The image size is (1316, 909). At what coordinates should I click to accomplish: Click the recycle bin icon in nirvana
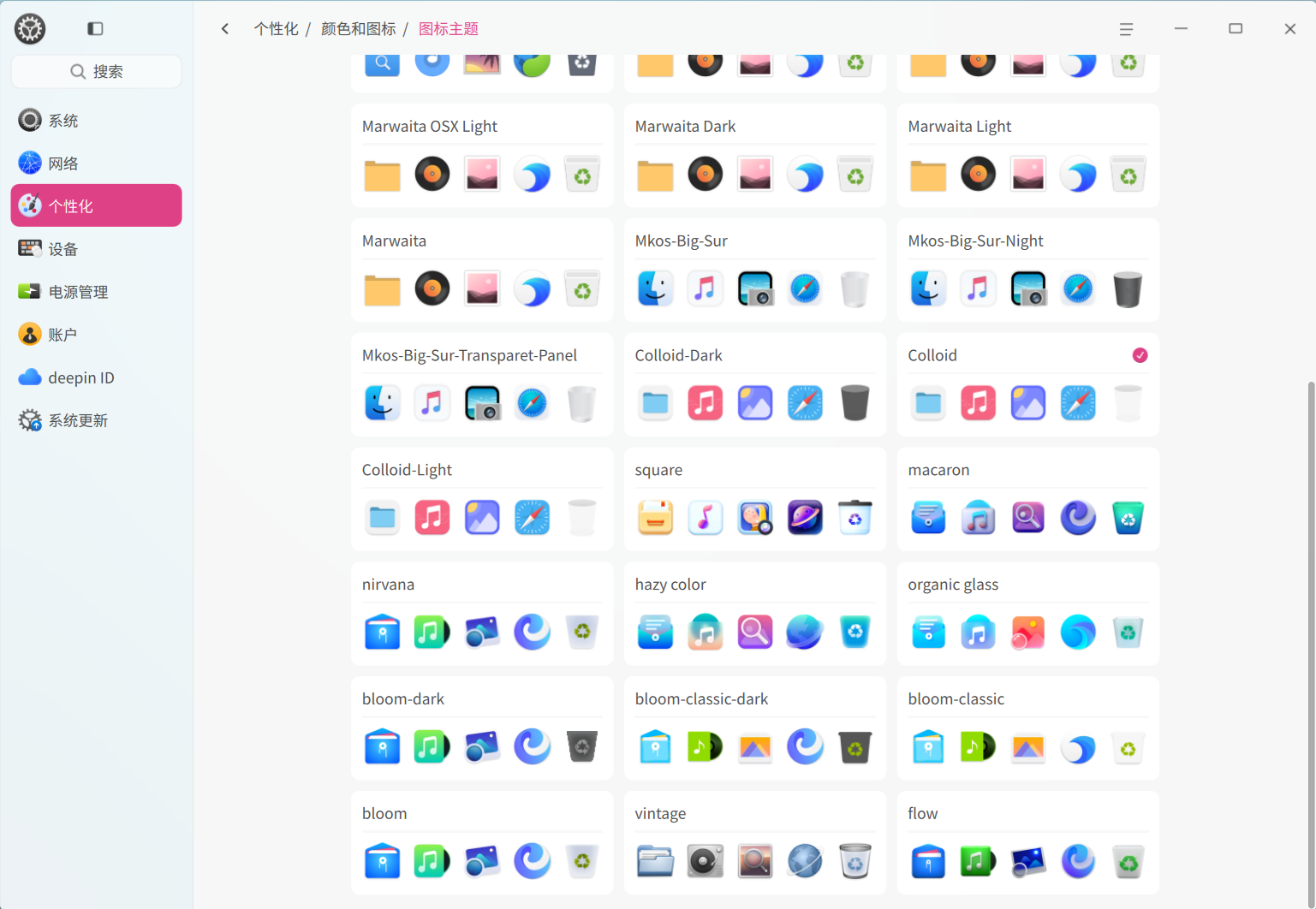click(x=582, y=633)
